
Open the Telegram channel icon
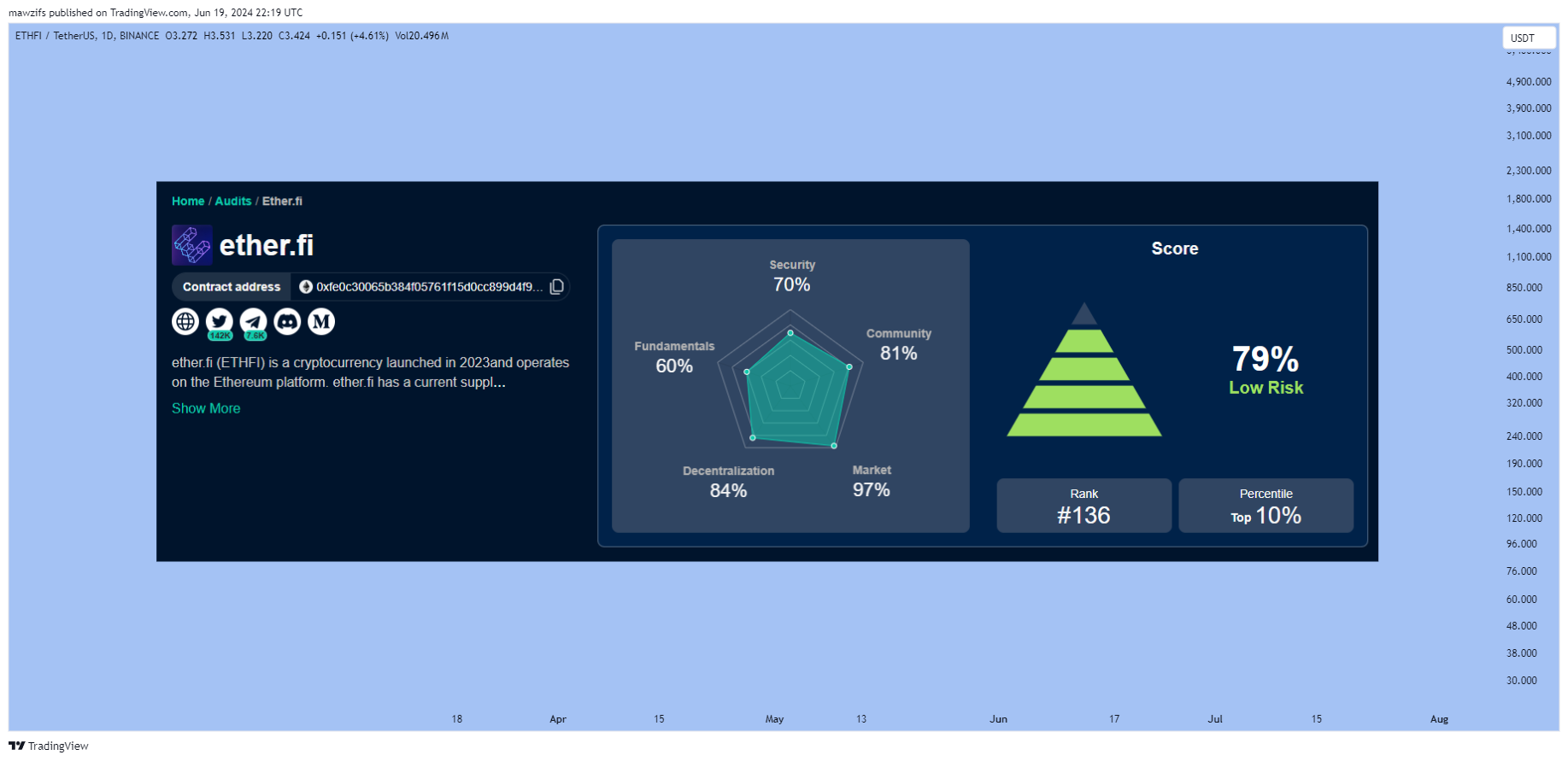click(x=254, y=321)
